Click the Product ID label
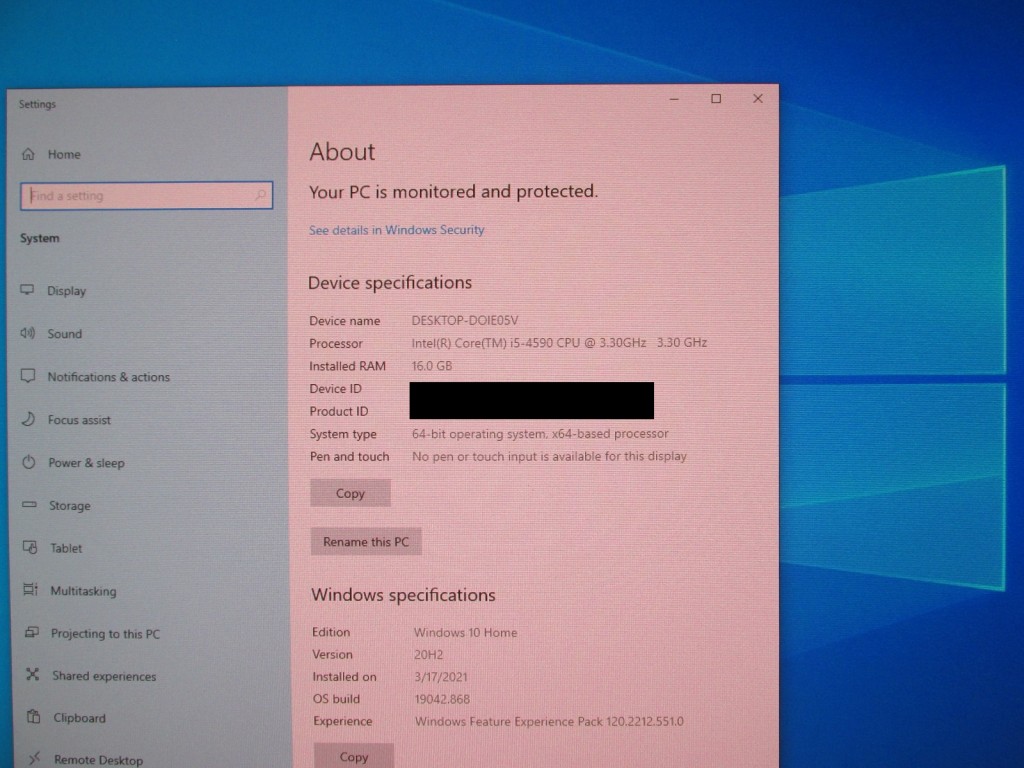Viewport: 1024px width, 768px height. (339, 411)
